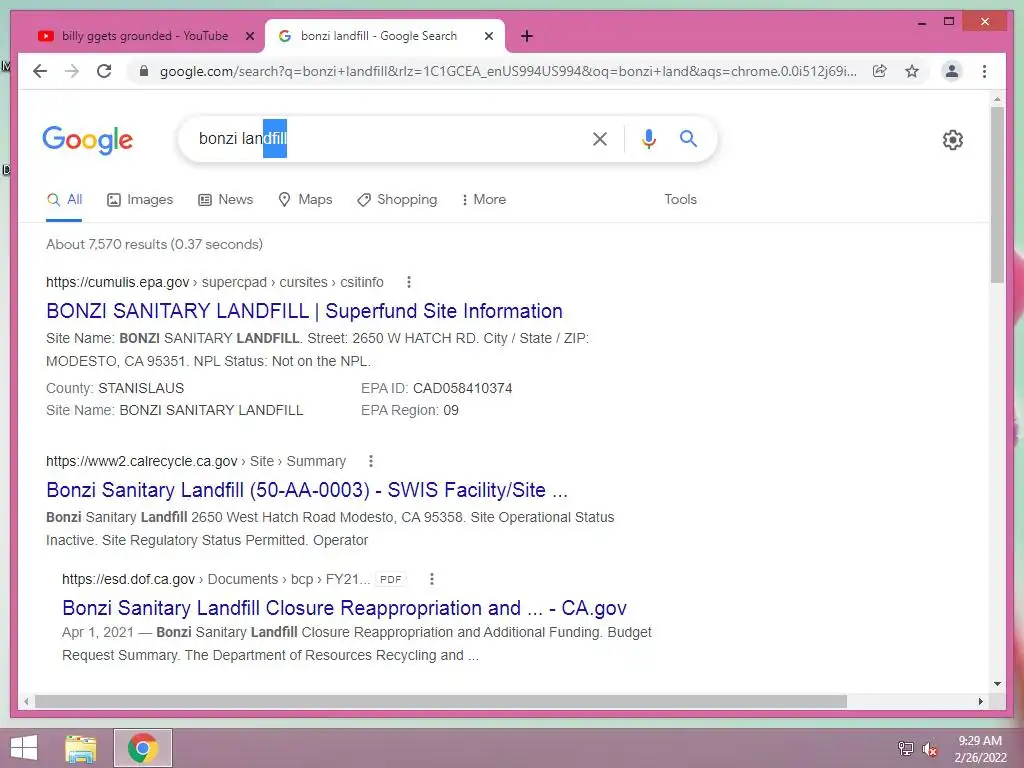Start voice search with microphone
Image resolution: width=1024 pixels, height=768 pixels.
648,138
